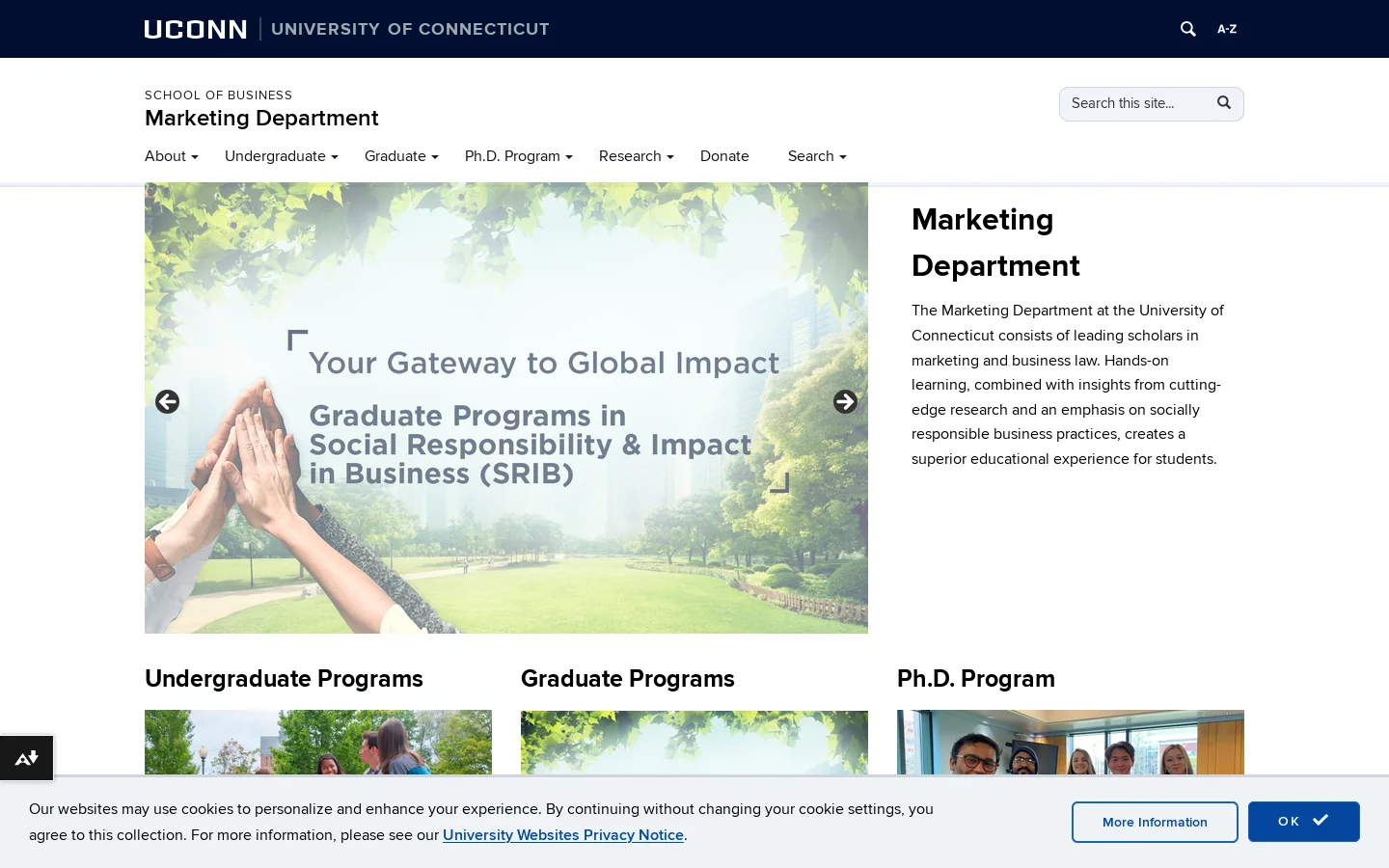Image resolution: width=1389 pixels, height=868 pixels.
Task: Go to the Donate page
Action: (724, 156)
